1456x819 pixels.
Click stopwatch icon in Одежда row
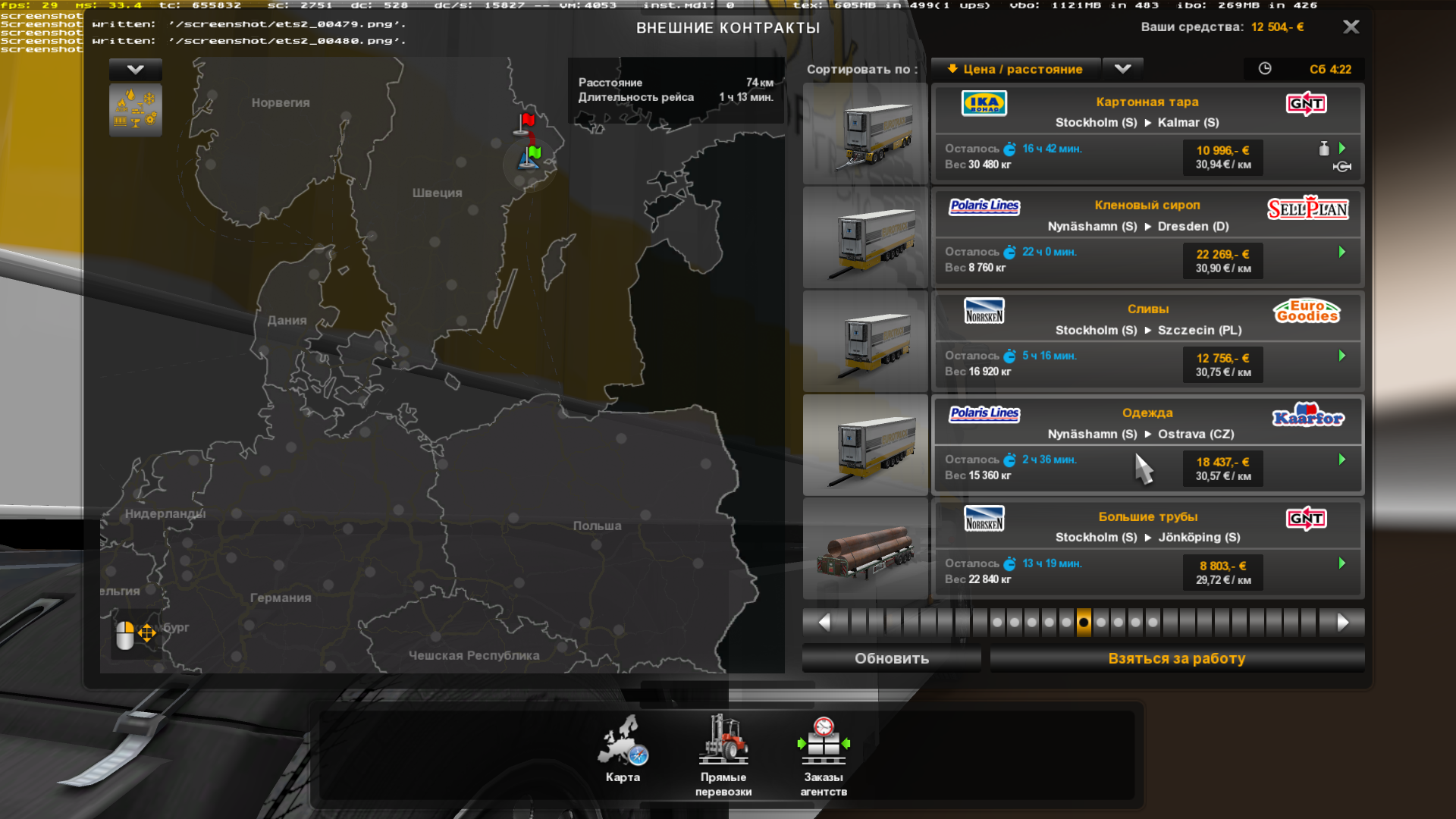coord(1010,460)
